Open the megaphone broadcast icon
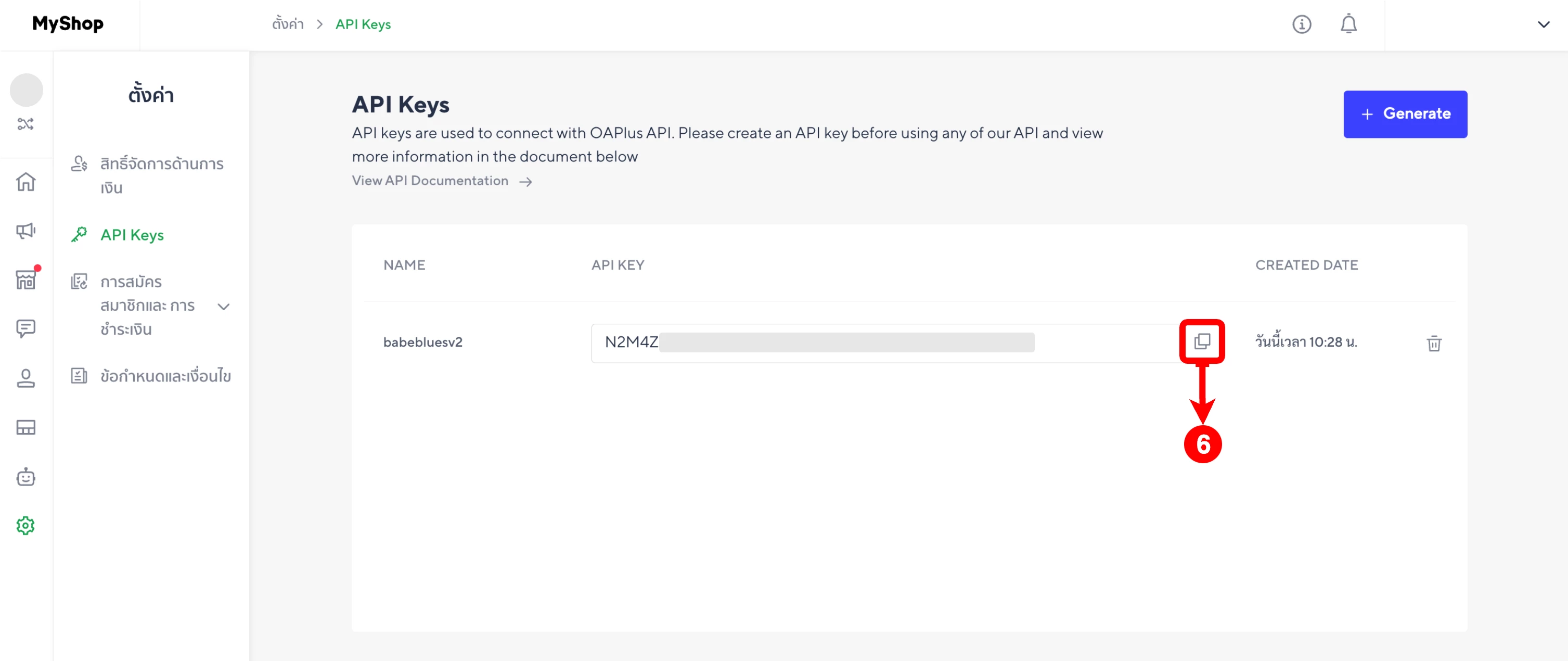The image size is (1568, 661). (x=25, y=230)
